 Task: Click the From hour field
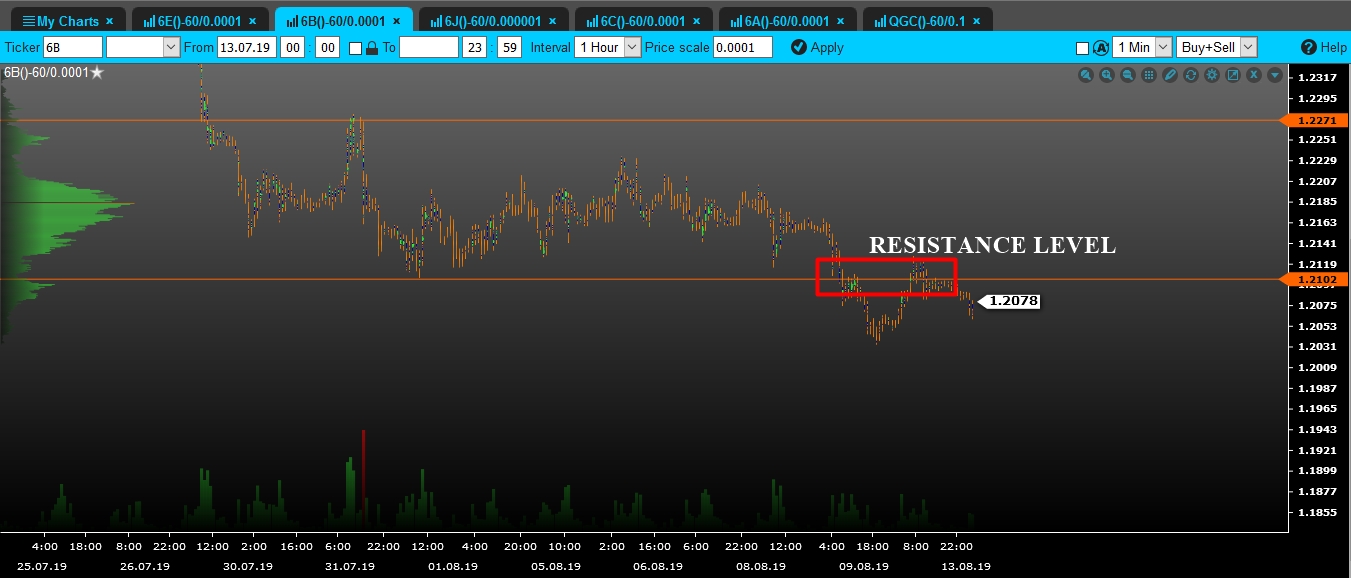293,47
